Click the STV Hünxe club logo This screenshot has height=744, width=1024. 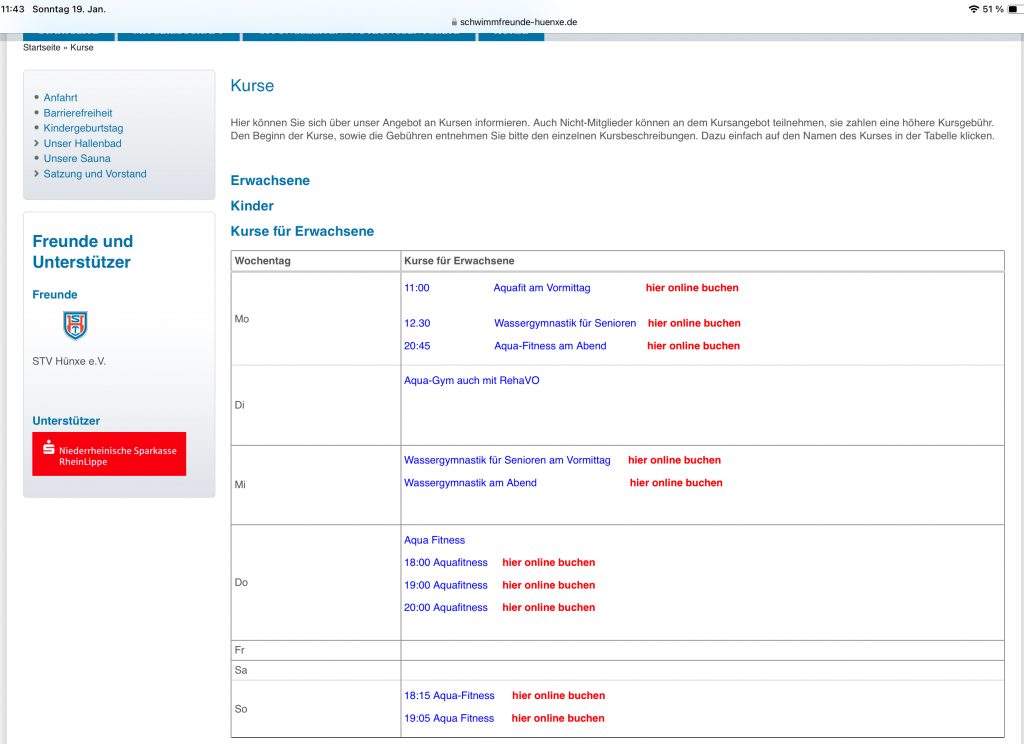(x=75, y=325)
